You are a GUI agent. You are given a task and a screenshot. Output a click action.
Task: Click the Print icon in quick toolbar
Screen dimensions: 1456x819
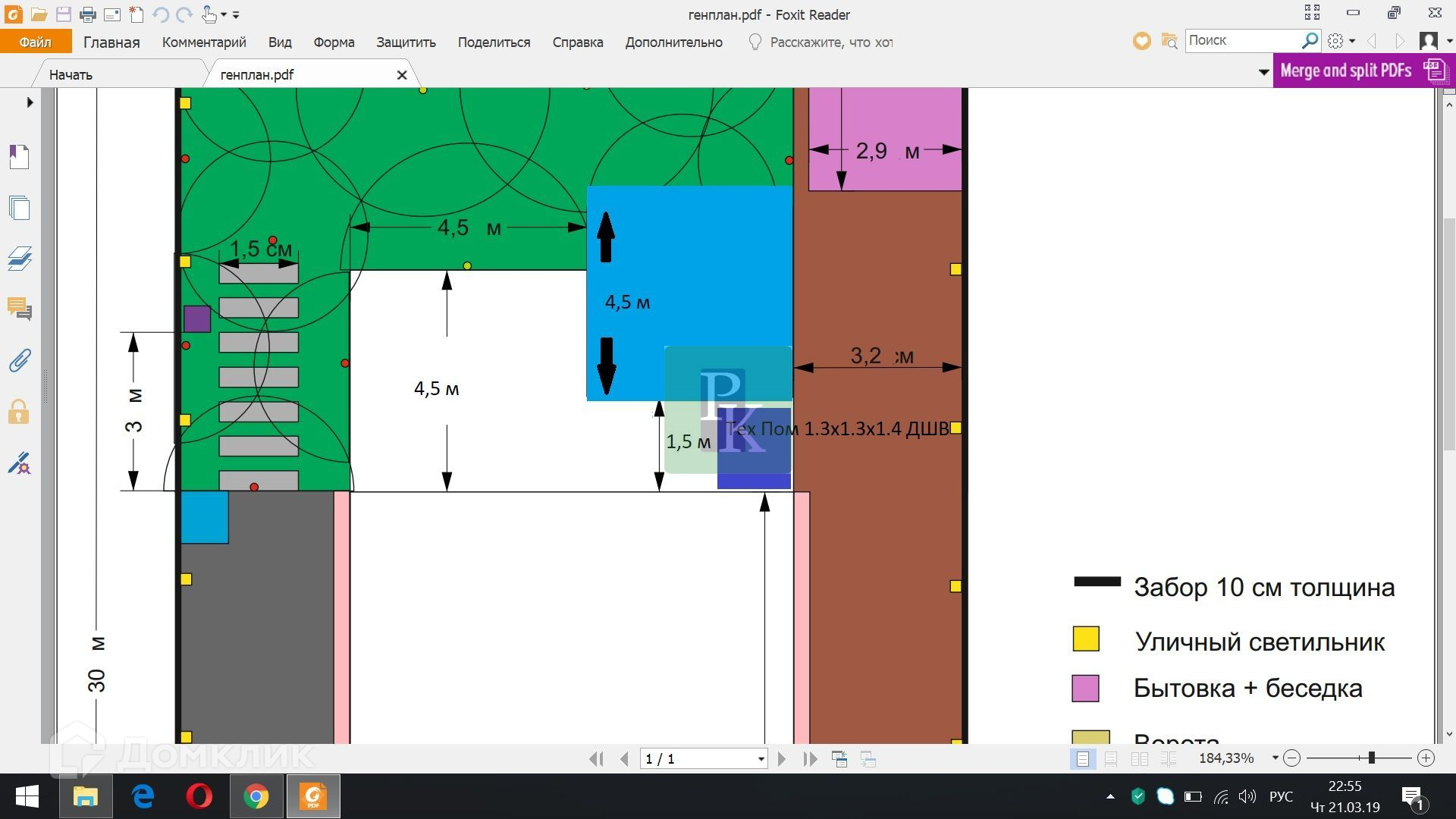point(88,14)
